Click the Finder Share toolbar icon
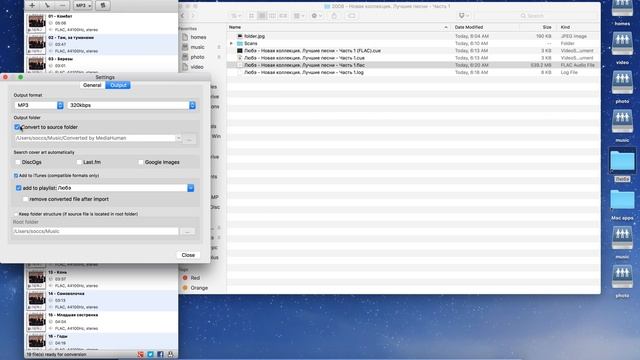The image size is (640, 360). pyautogui.click(x=334, y=16)
